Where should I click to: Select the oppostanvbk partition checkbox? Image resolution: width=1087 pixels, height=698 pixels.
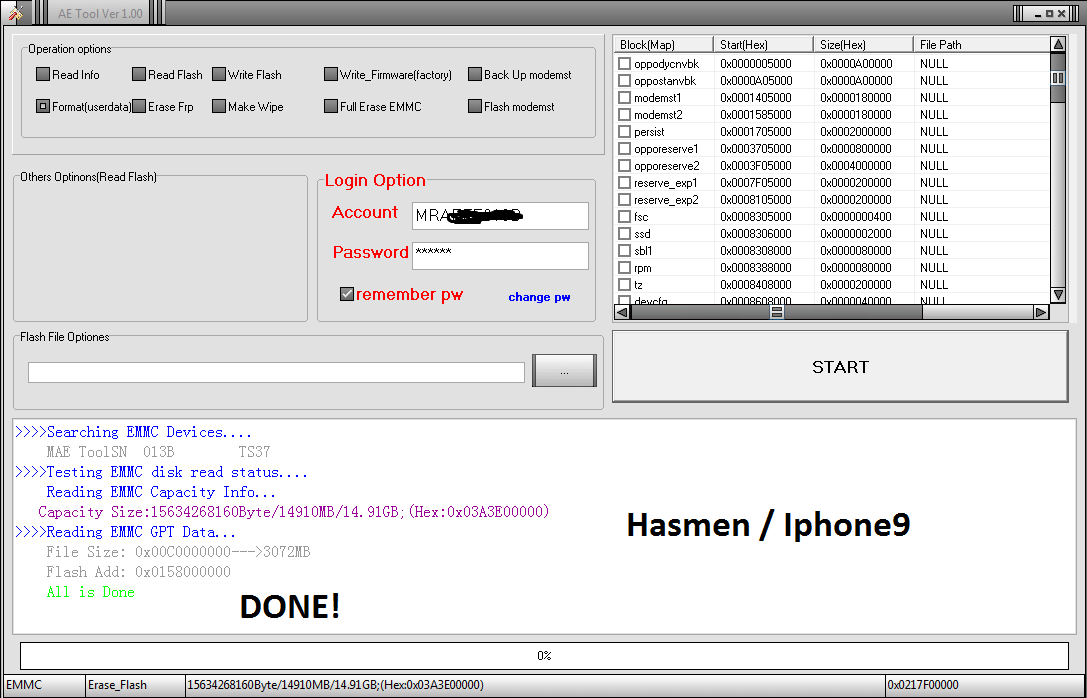click(x=625, y=80)
